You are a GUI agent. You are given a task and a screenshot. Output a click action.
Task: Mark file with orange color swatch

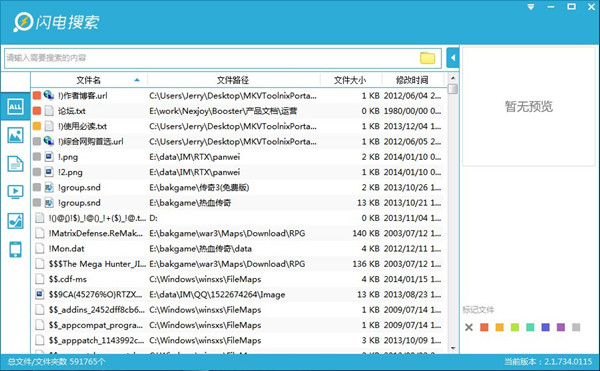(499, 327)
